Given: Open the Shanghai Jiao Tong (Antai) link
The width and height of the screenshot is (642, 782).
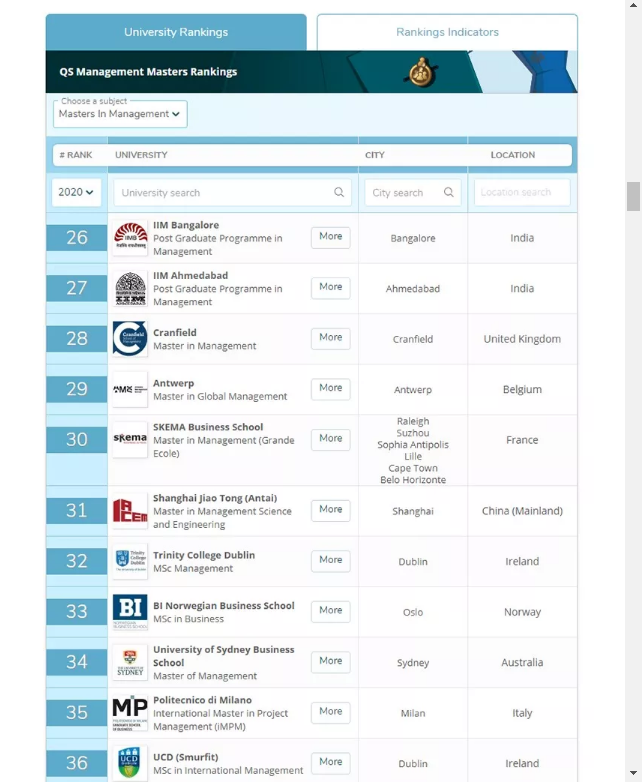Looking at the screenshot, I should tap(215, 498).
